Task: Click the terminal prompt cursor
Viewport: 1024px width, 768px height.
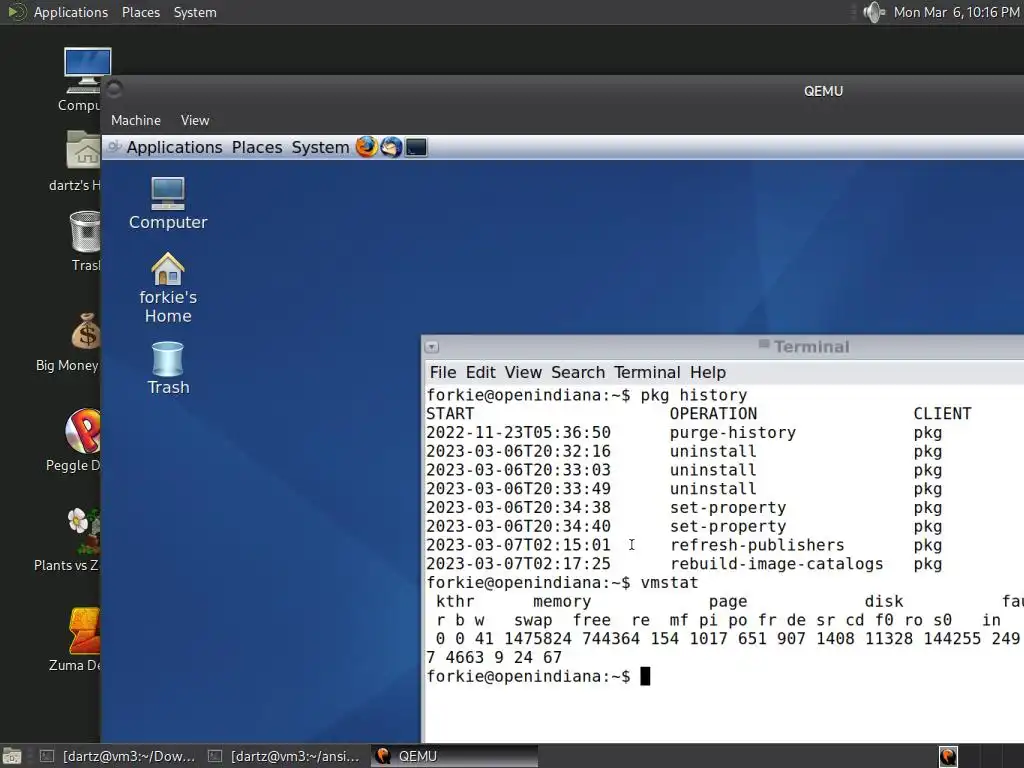Action: coord(645,676)
